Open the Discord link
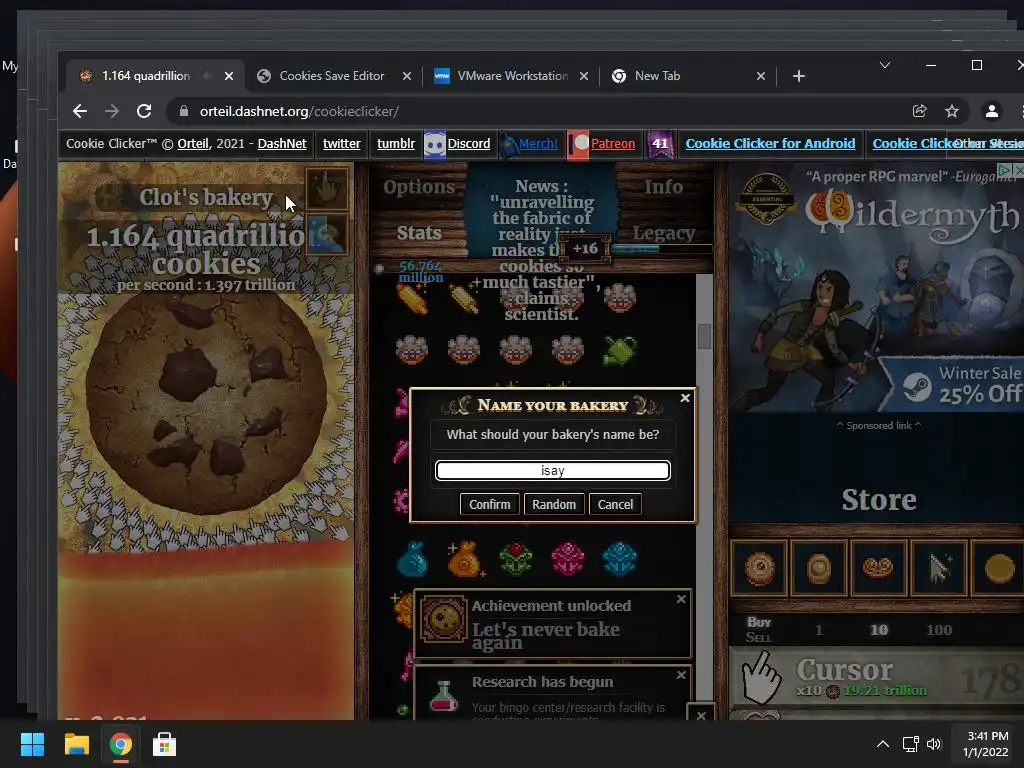Image resolution: width=1024 pixels, height=768 pixels. coord(468,144)
